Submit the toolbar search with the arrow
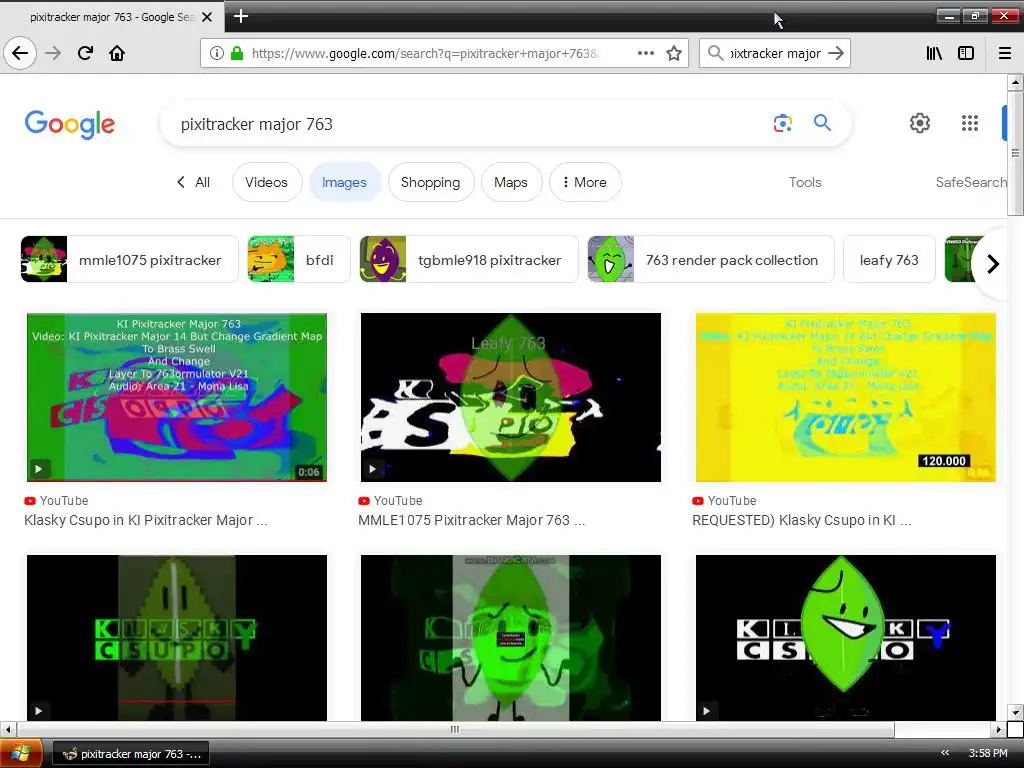The height and width of the screenshot is (768, 1024). pyautogui.click(x=836, y=53)
